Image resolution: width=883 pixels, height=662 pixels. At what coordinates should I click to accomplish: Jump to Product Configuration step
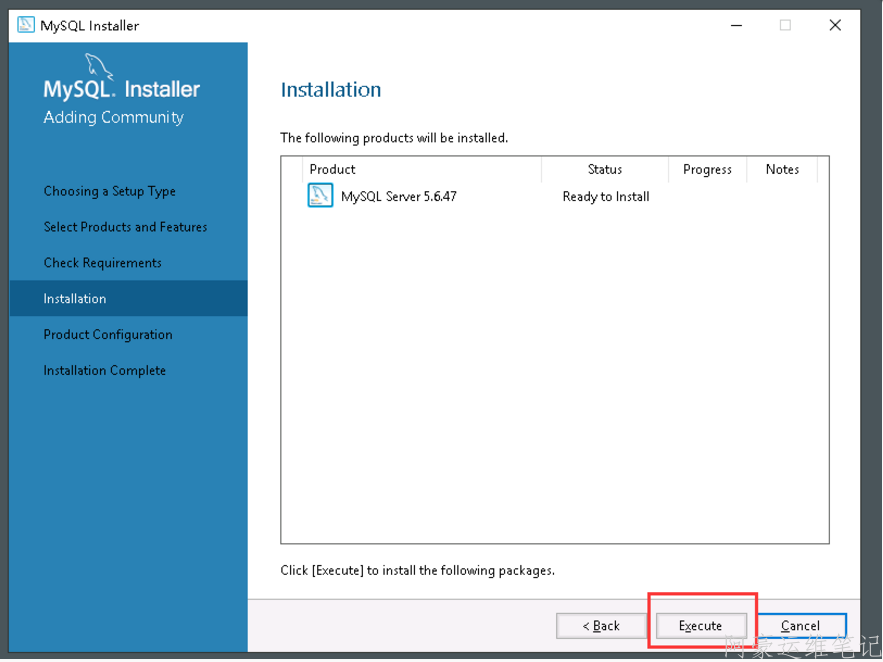coord(108,335)
